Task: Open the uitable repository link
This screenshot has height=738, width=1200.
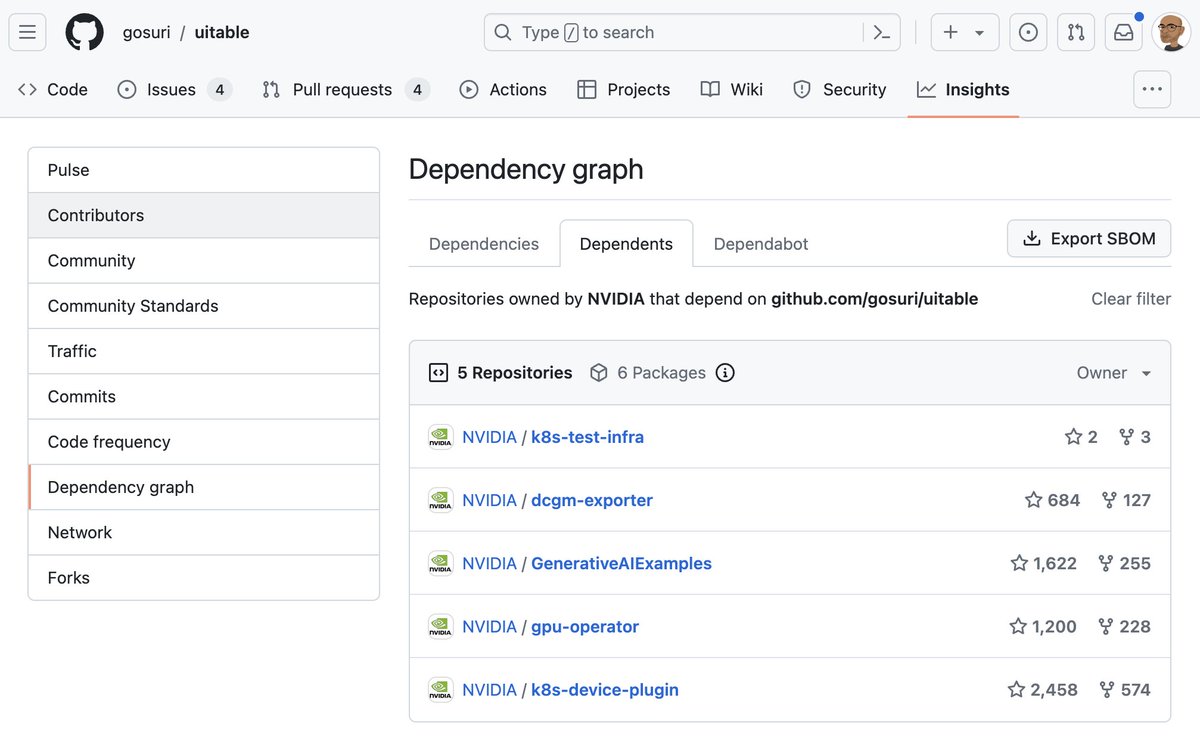Action: point(222,32)
